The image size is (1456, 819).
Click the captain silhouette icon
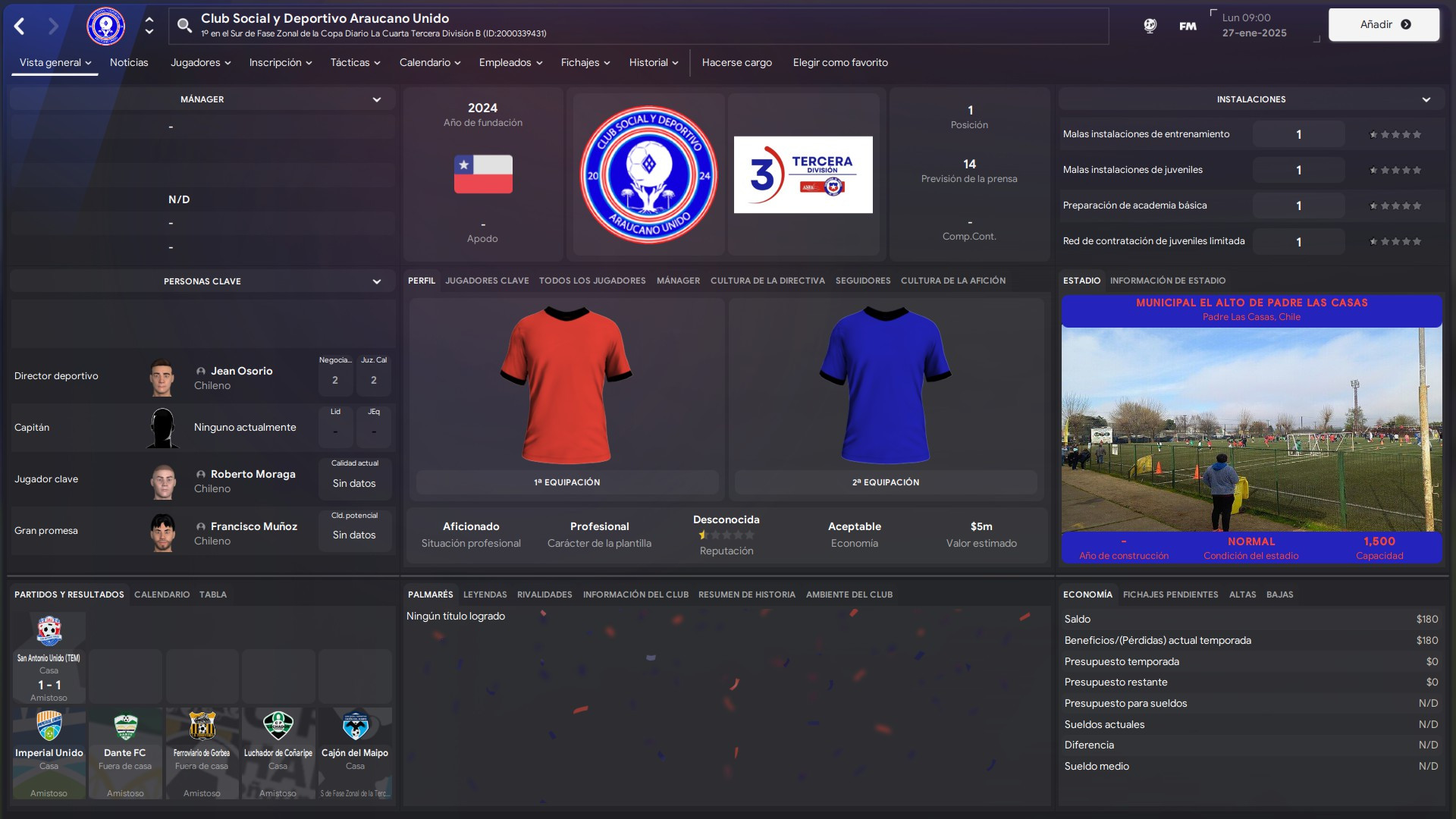pos(162,428)
